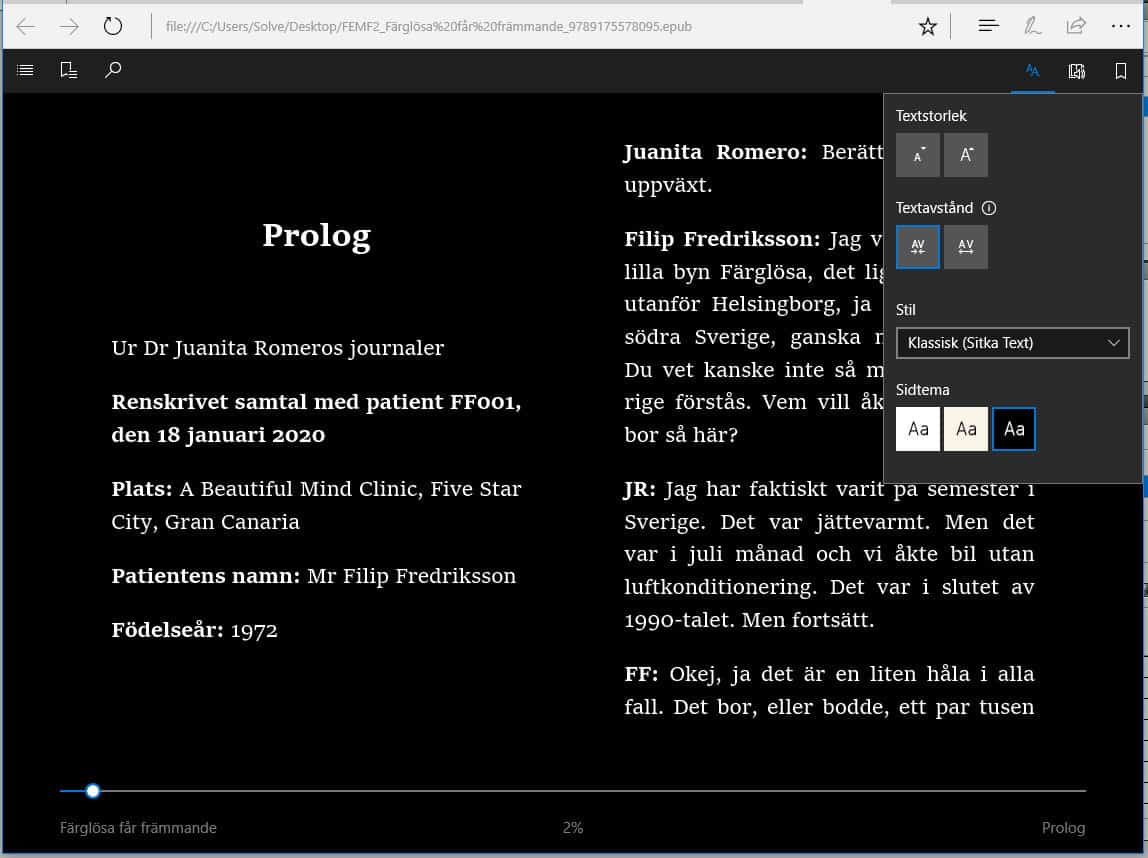The height and width of the screenshot is (858, 1148).
Task: Reload the page with refresh icon
Action: pos(113,27)
